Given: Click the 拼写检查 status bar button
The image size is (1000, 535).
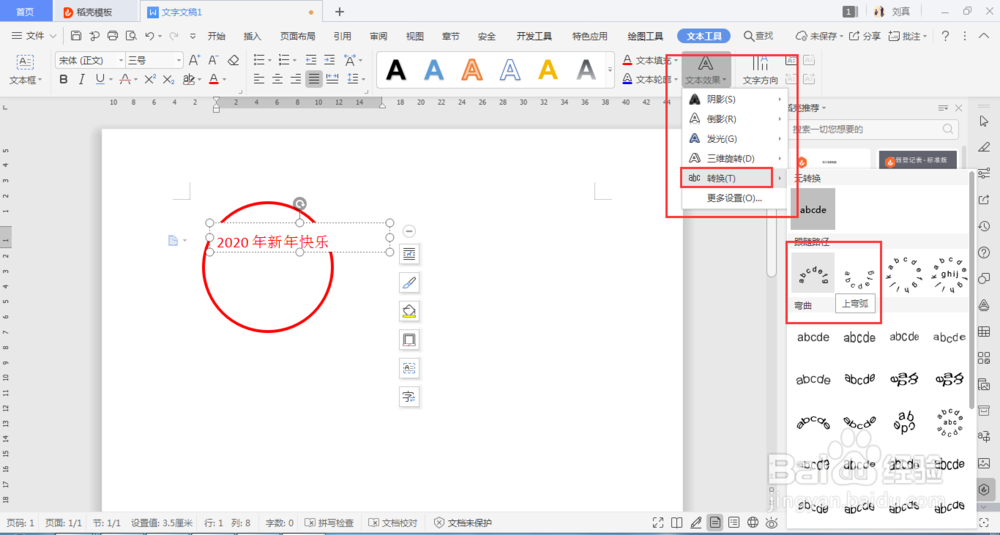Looking at the screenshot, I should [330, 523].
